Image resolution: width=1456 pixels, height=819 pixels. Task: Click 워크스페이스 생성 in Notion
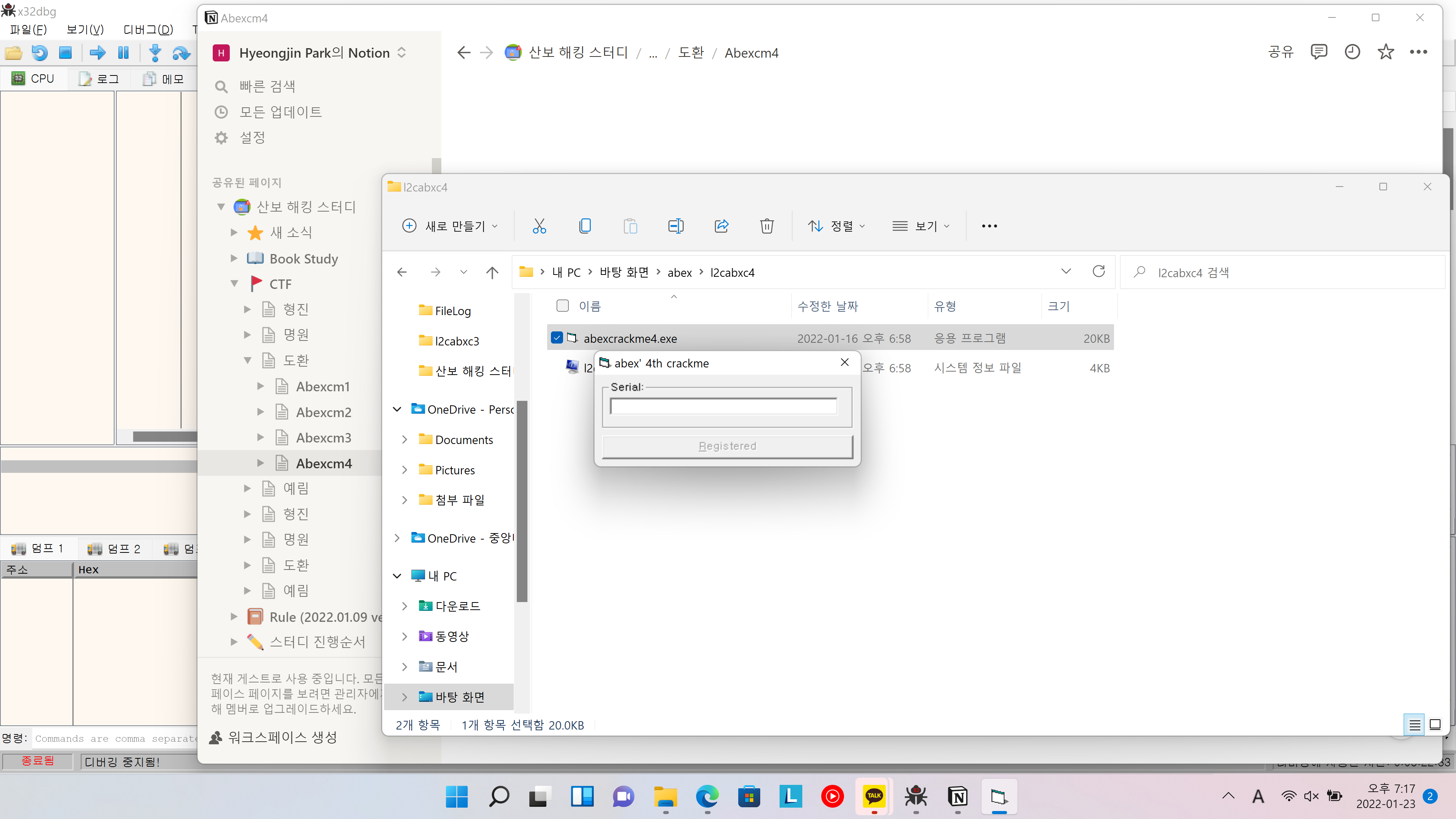(x=273, y=737)
